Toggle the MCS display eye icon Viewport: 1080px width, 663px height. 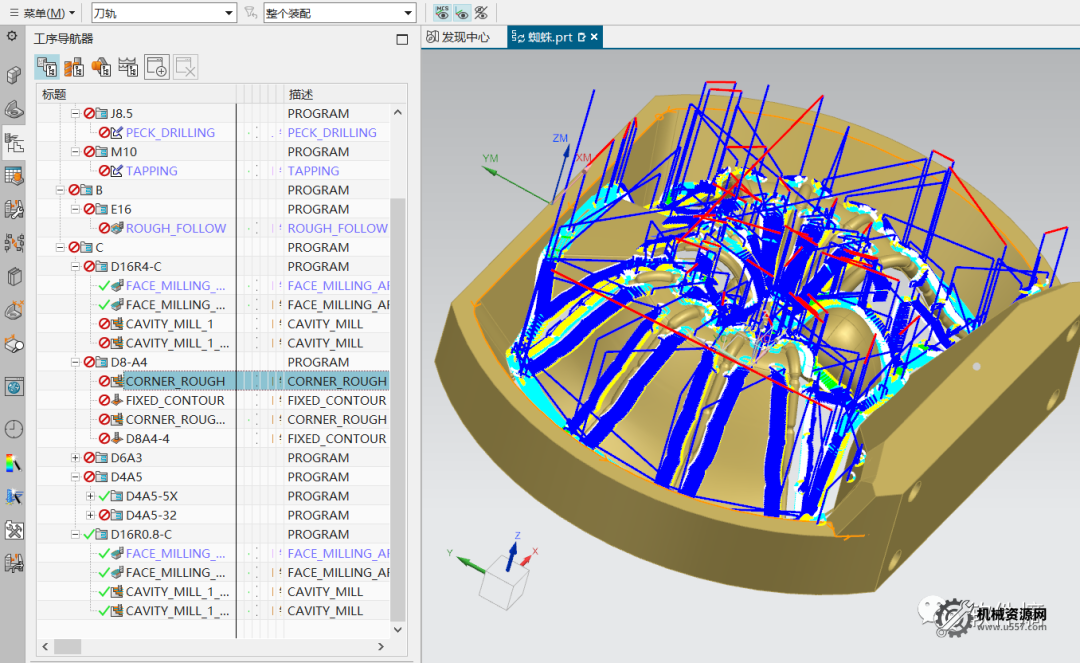coord(443,12)
